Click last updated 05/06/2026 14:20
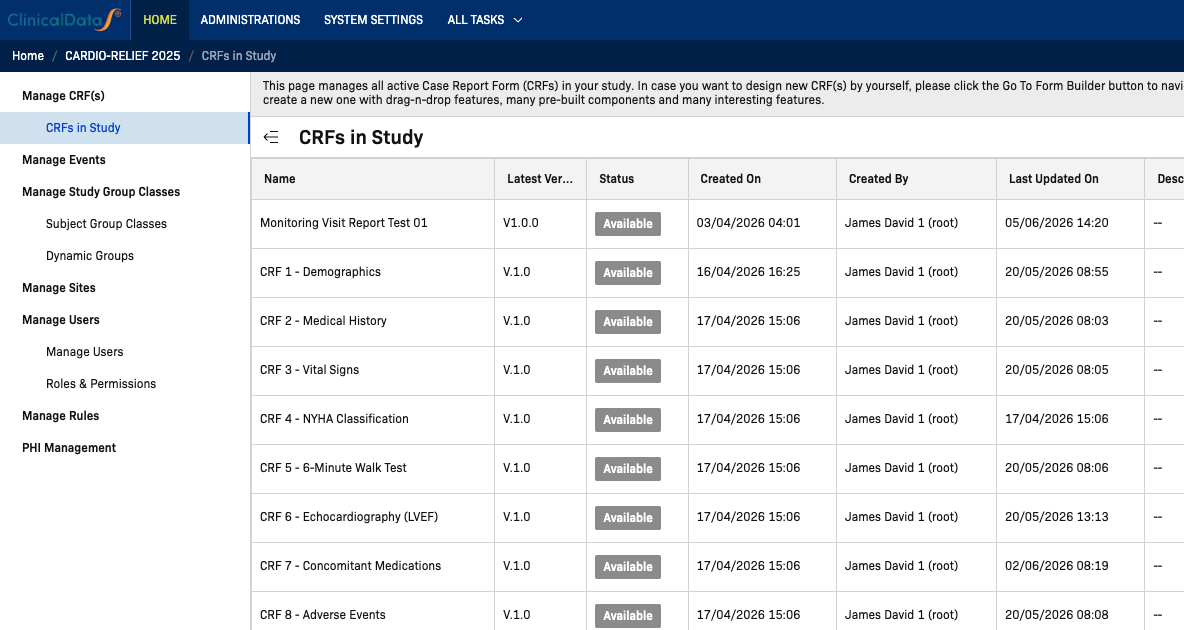The height and width of the screenshot is (630, 1184). [x=1056, y=223]
